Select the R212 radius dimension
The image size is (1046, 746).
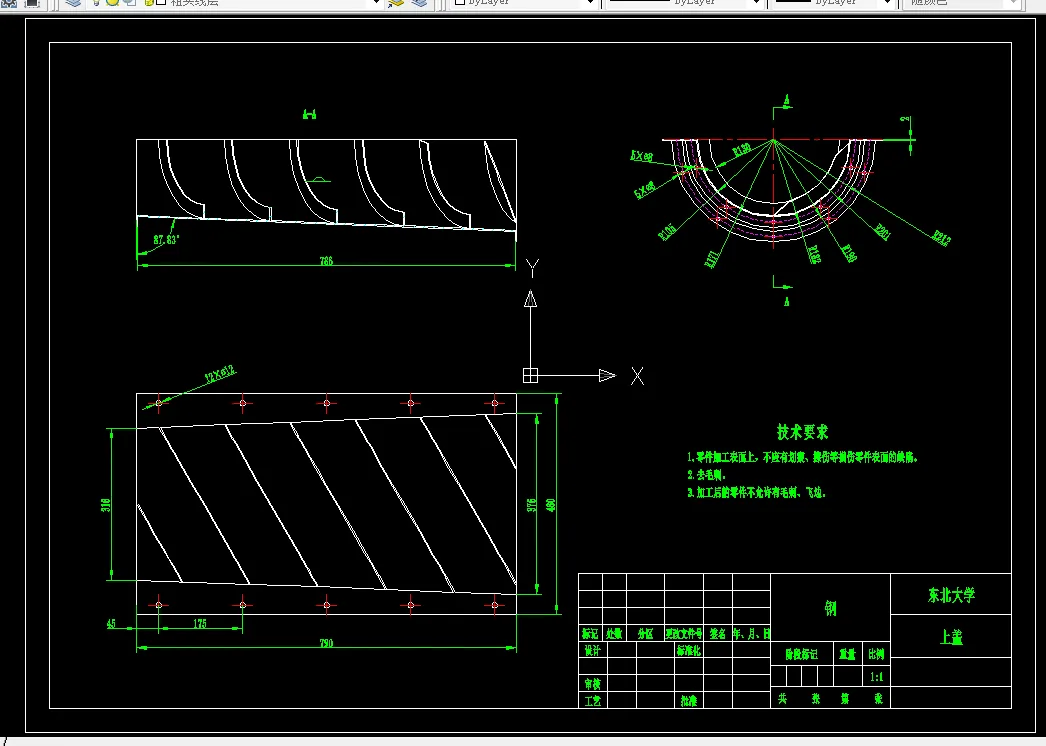click(941, 238)
